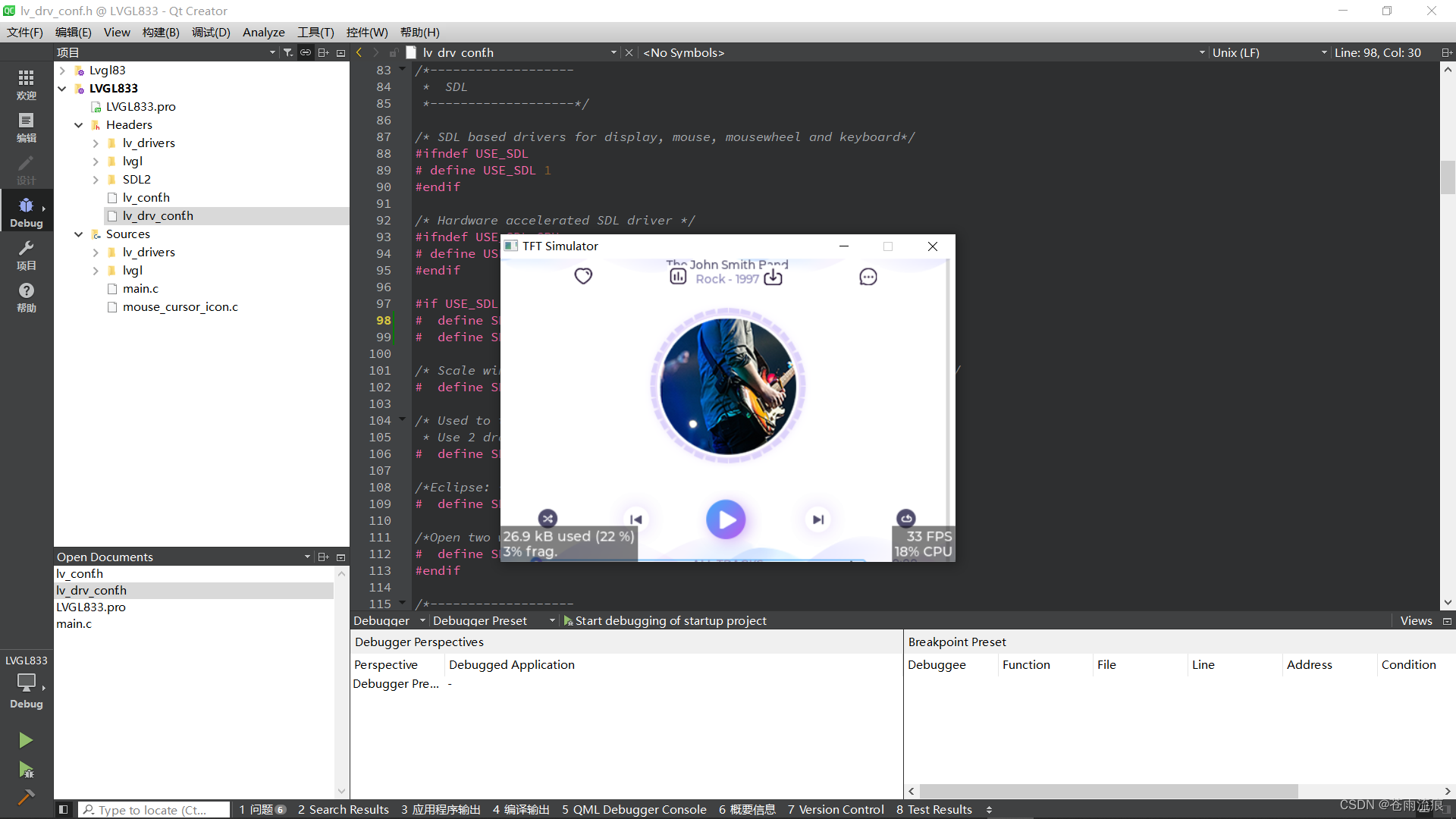Click the green Run button

(x=26, y=739)
